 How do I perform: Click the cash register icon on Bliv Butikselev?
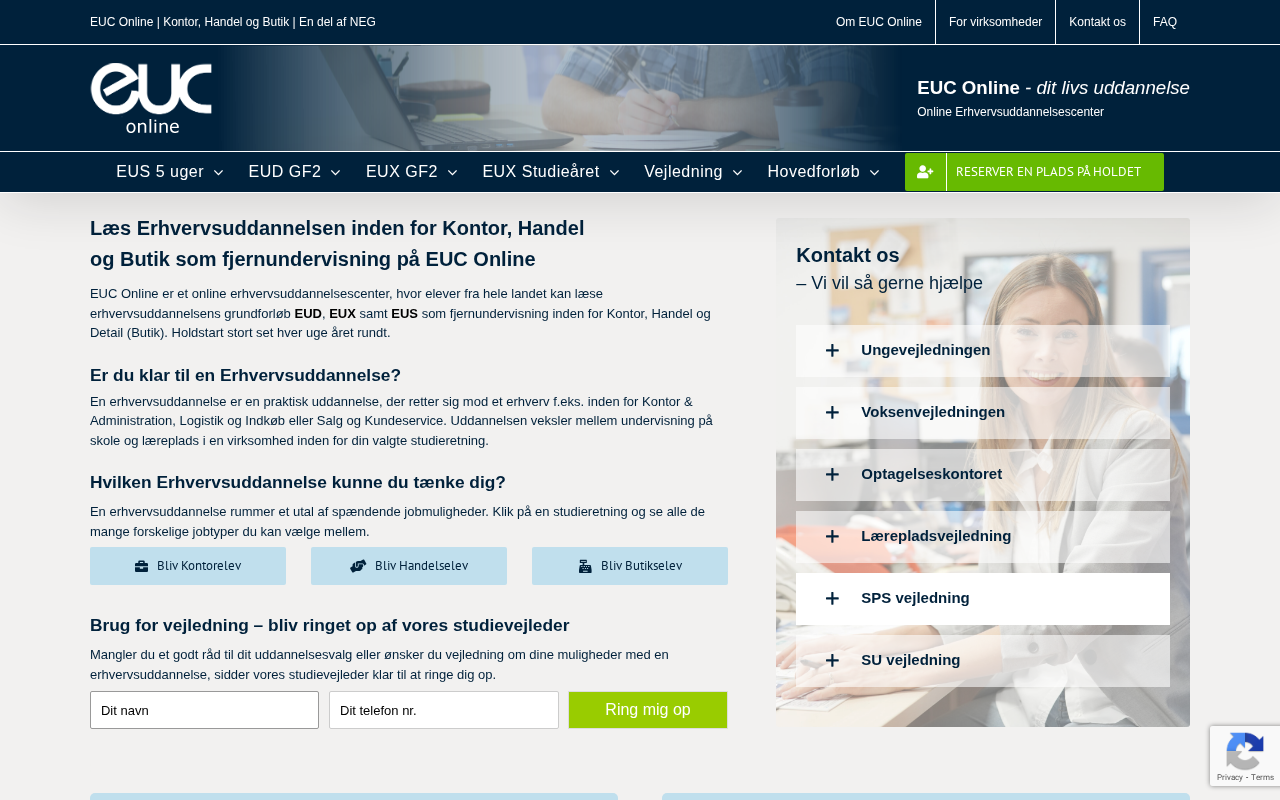(x=585, y=566)
